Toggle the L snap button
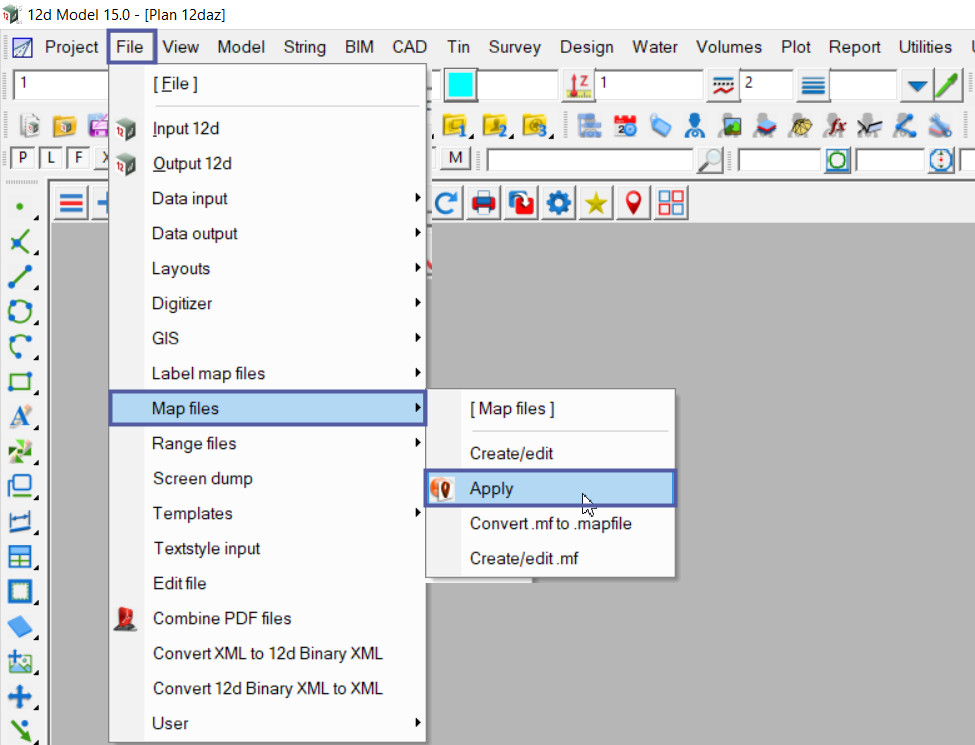The image size is (975, 745). coord(50,157)
